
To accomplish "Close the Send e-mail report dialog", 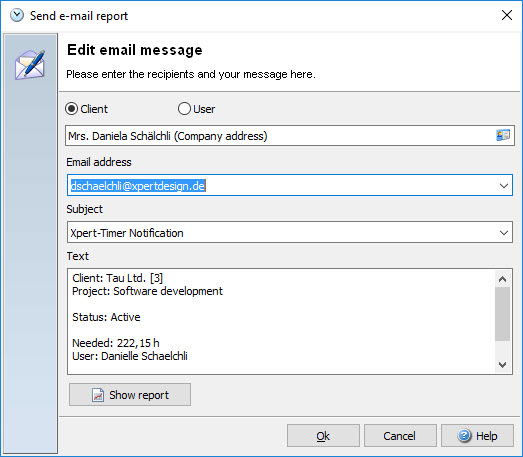I will [507, 15].
